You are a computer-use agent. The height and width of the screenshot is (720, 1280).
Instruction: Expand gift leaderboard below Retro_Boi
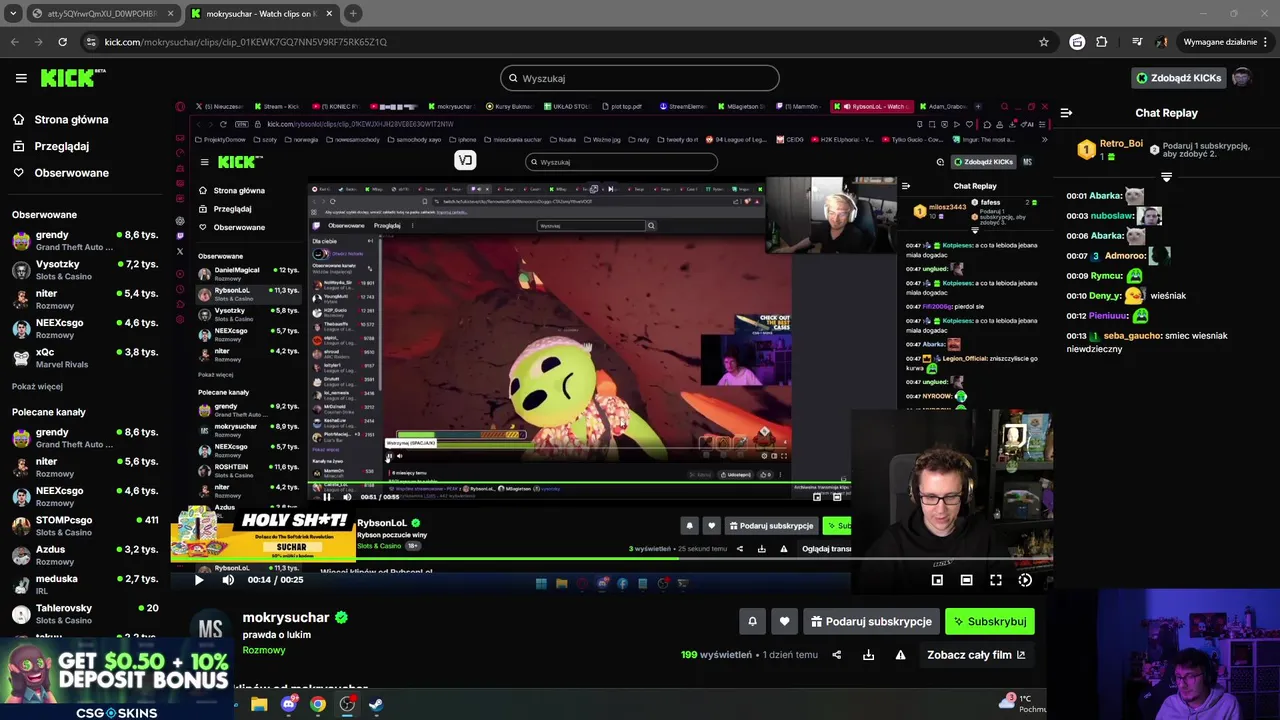(1166, 176)
